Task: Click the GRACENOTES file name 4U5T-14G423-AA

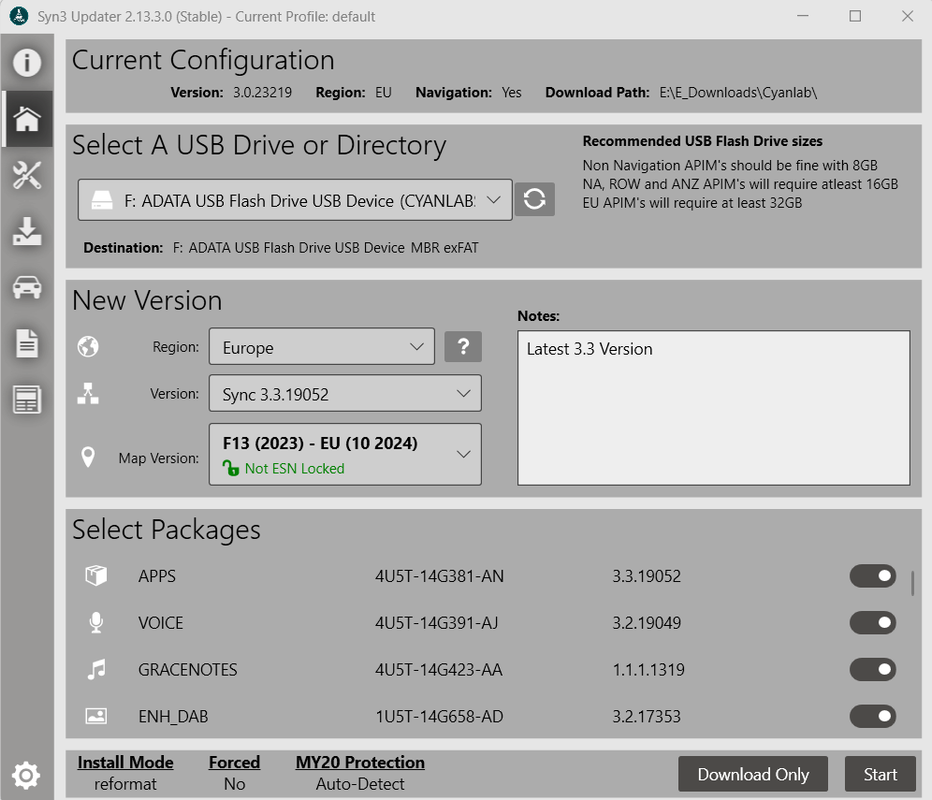Action: [439, 669]
